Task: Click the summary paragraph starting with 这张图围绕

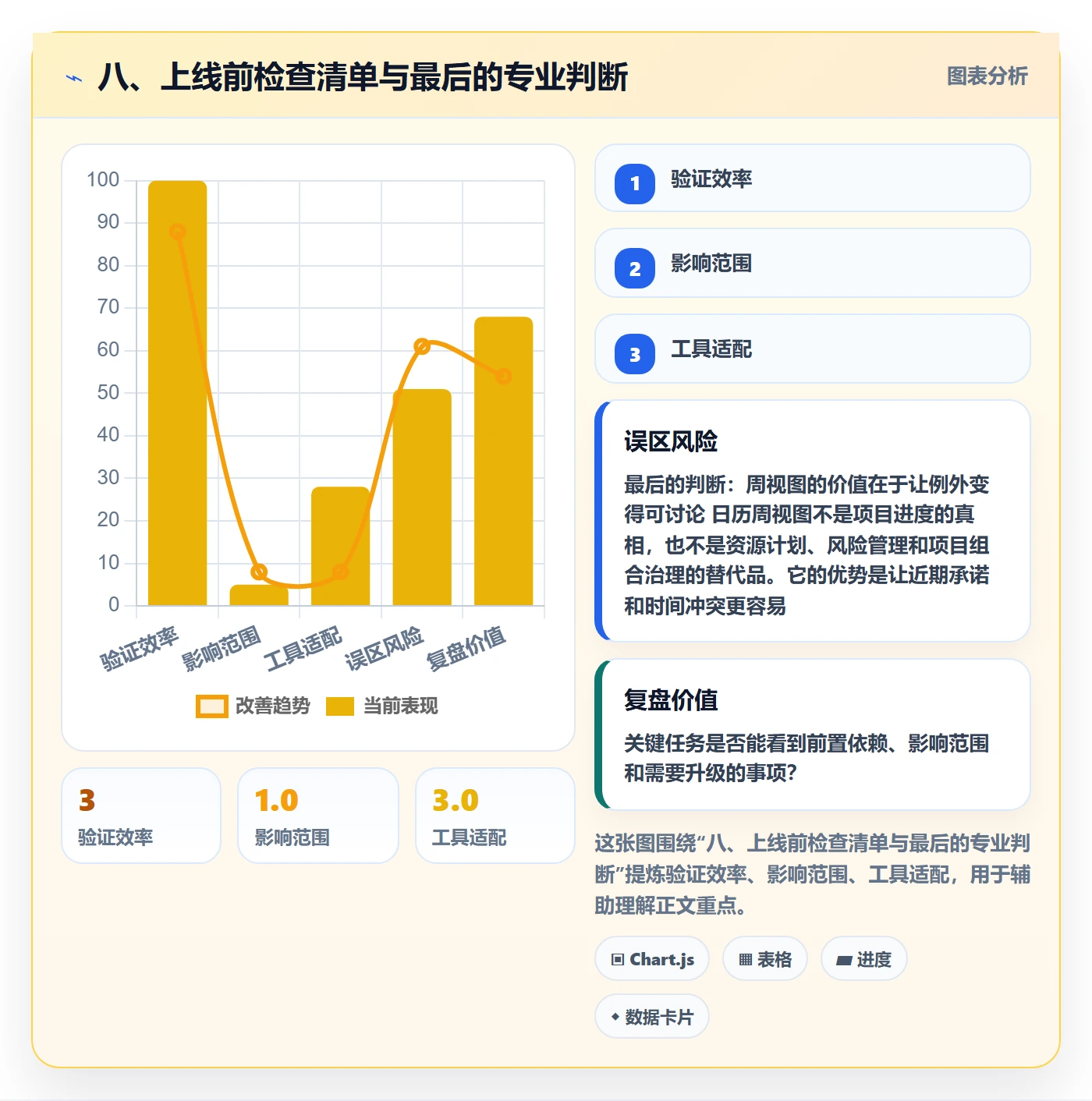Action: (812, 874)
